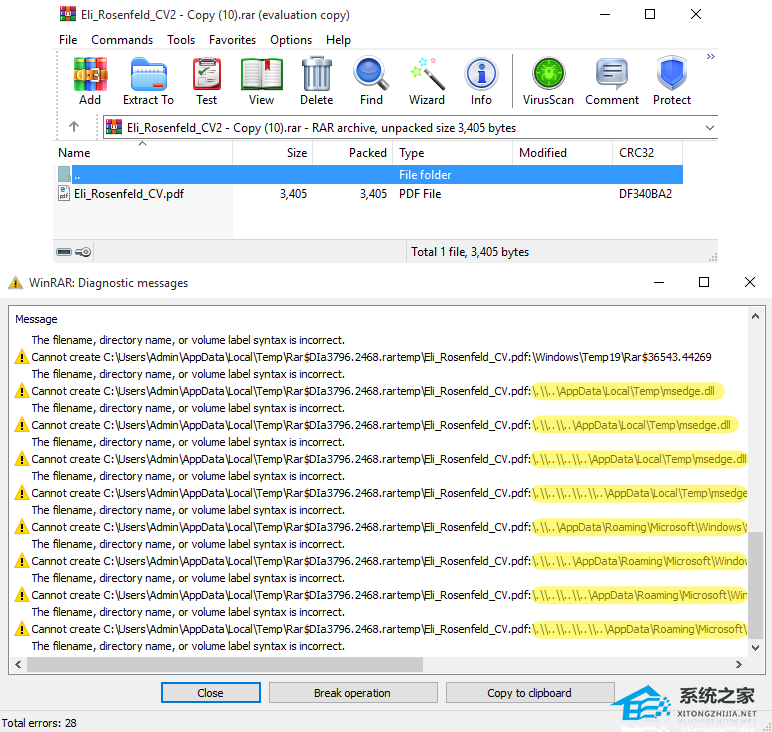Open the Commands menu
Image resolution: width=772 pixels, height=732 pixels.
(x=122, y=40)
